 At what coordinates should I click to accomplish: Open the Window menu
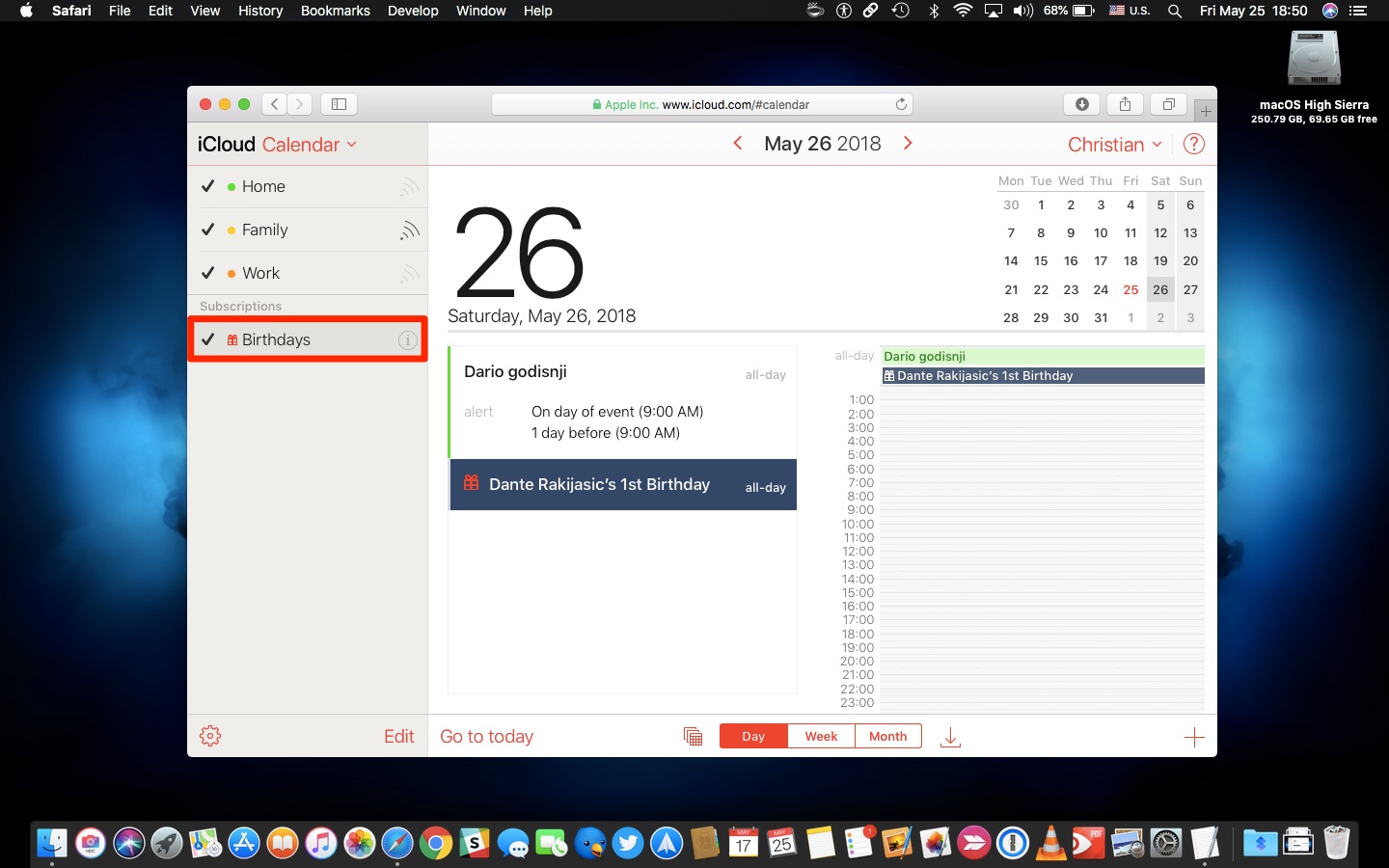click(480, 11)
